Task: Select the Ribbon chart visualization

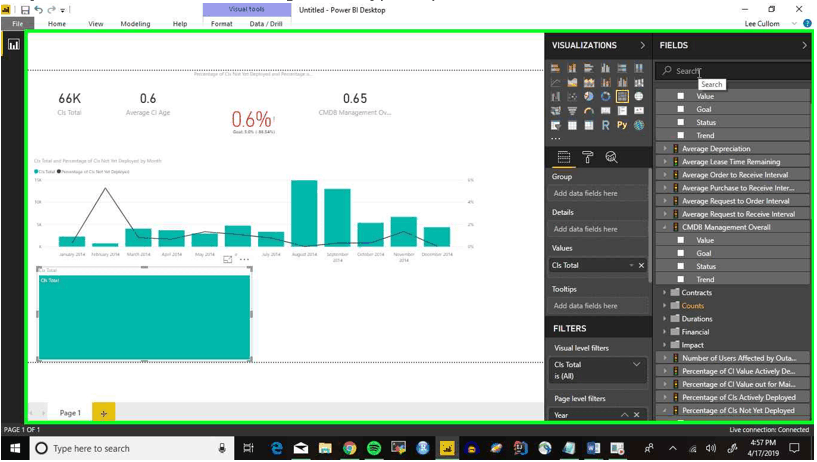Action: click(x=639, y=82)
